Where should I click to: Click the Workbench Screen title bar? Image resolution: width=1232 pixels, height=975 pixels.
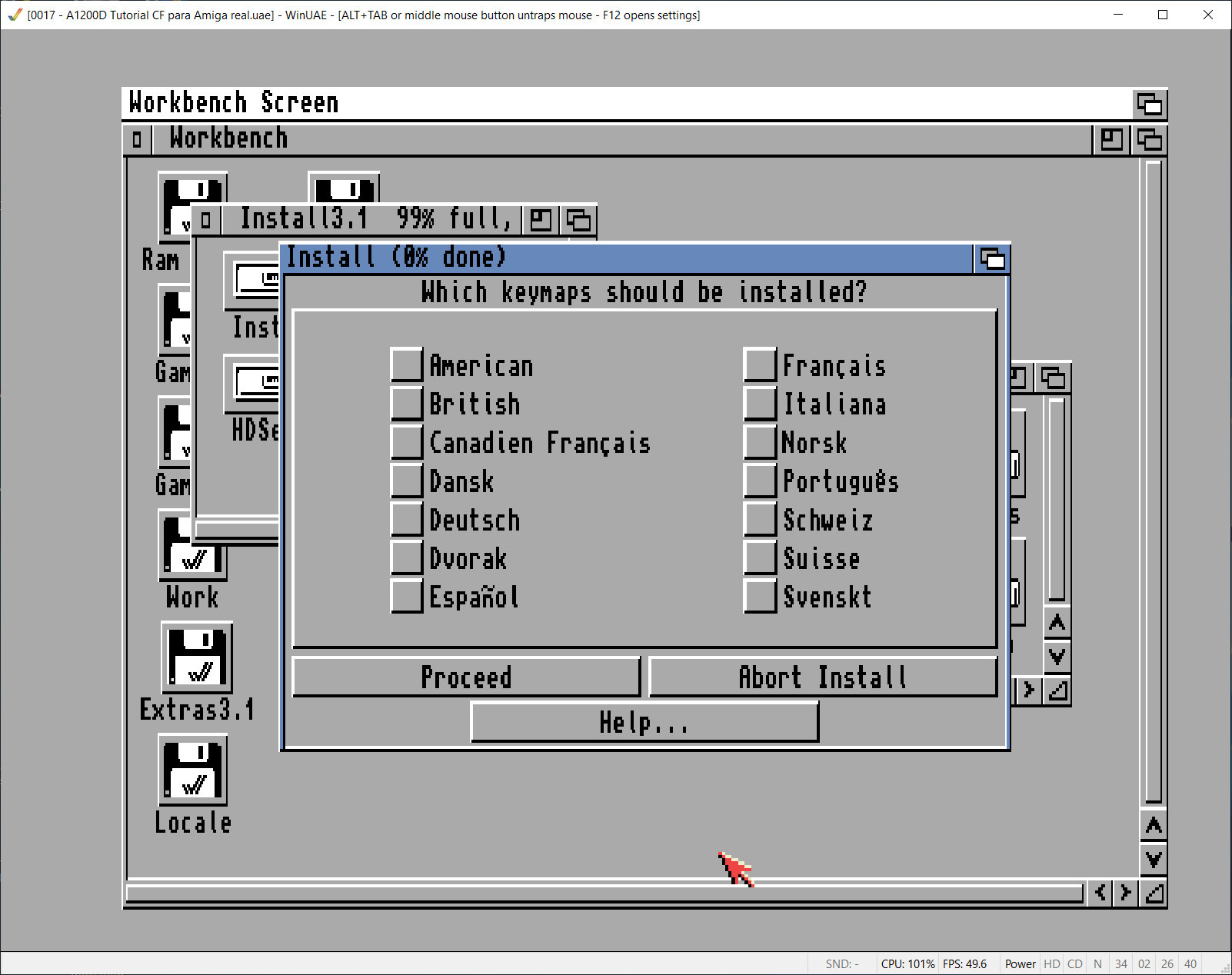click(x=627, y=104)
